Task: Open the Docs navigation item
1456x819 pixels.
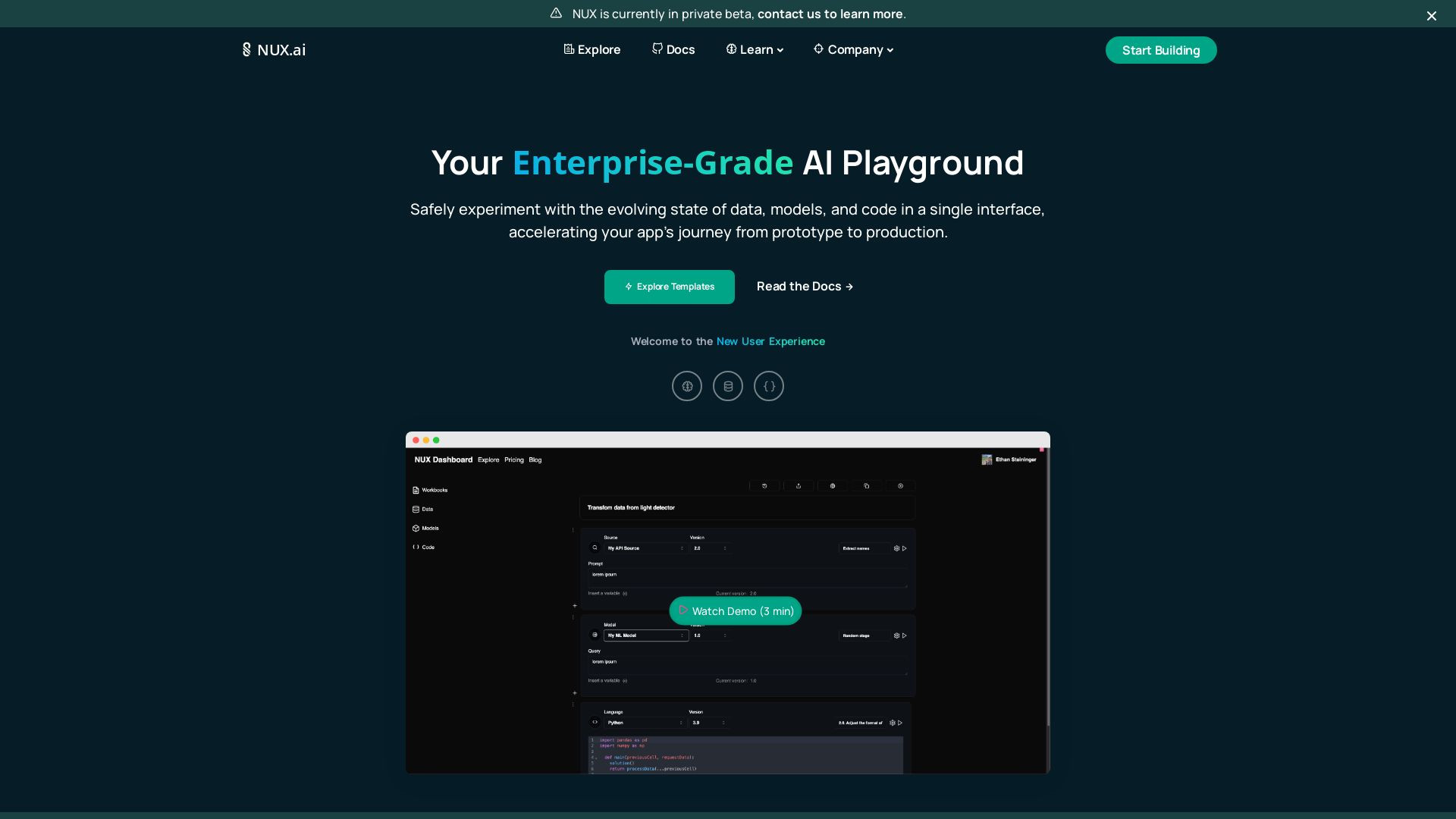Action: [x=673, y=49]
